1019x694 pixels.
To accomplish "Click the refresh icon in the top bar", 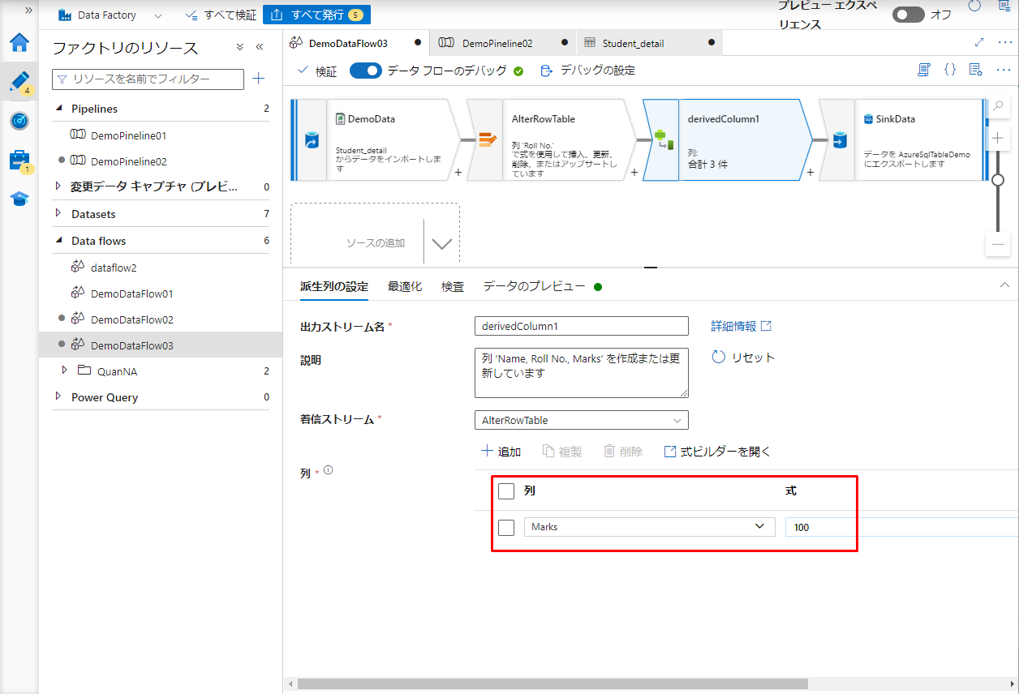I will pyautogui.click(x=974, y=6).
